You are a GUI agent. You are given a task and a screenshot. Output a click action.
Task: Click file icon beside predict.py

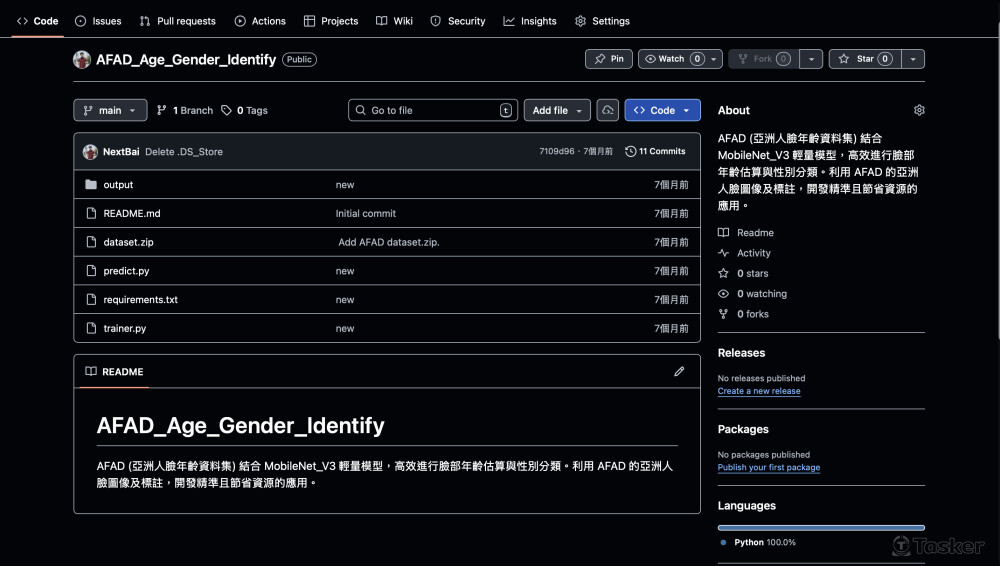(91, 271)
